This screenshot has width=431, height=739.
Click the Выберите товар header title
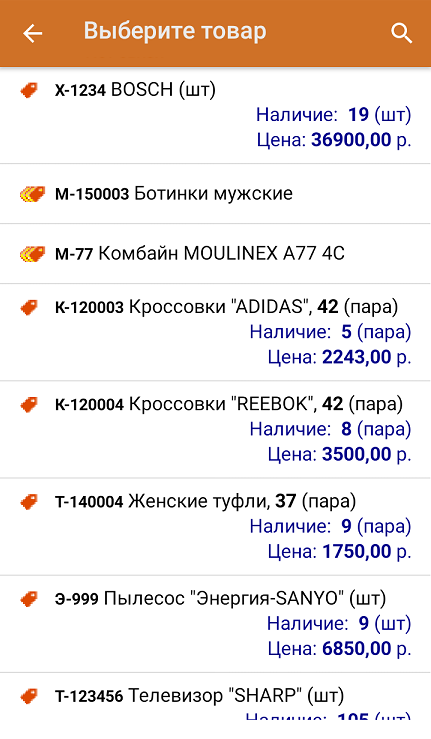(175, 32)
